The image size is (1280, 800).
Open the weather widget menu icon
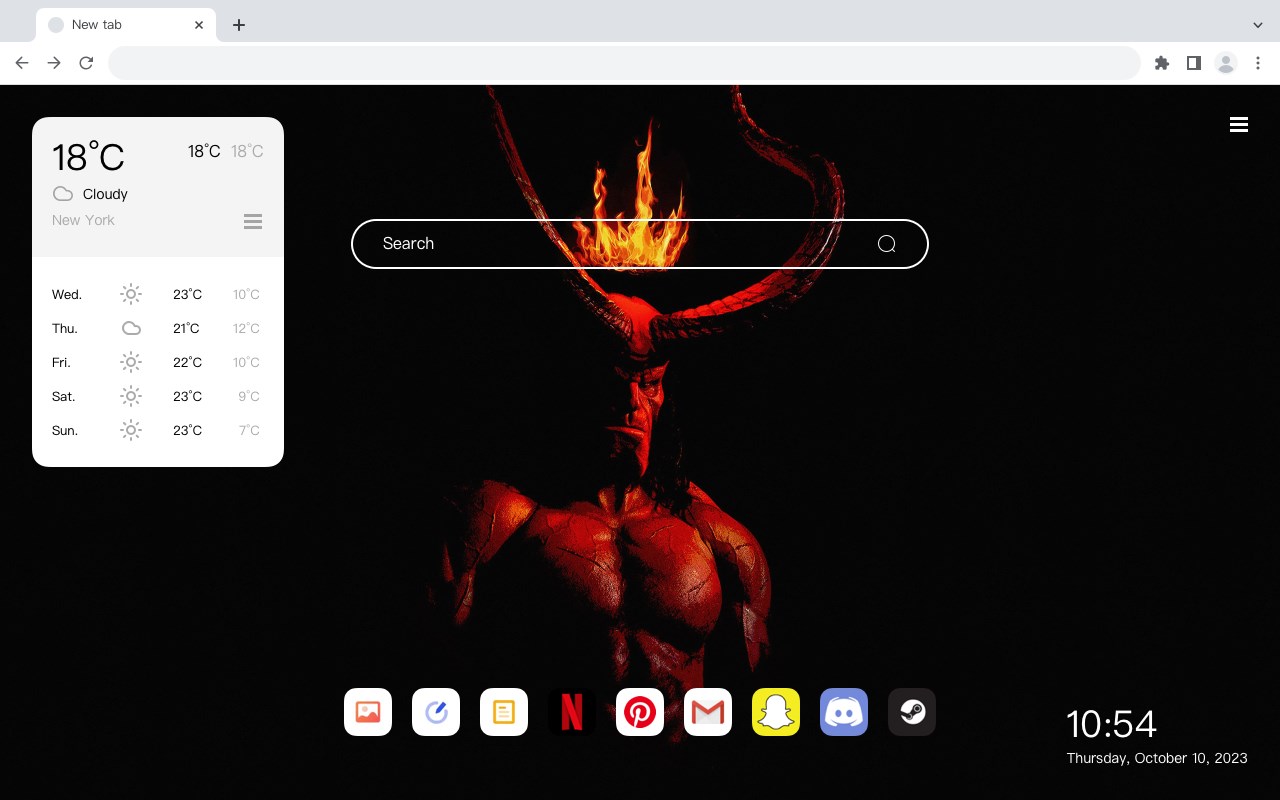253,221
